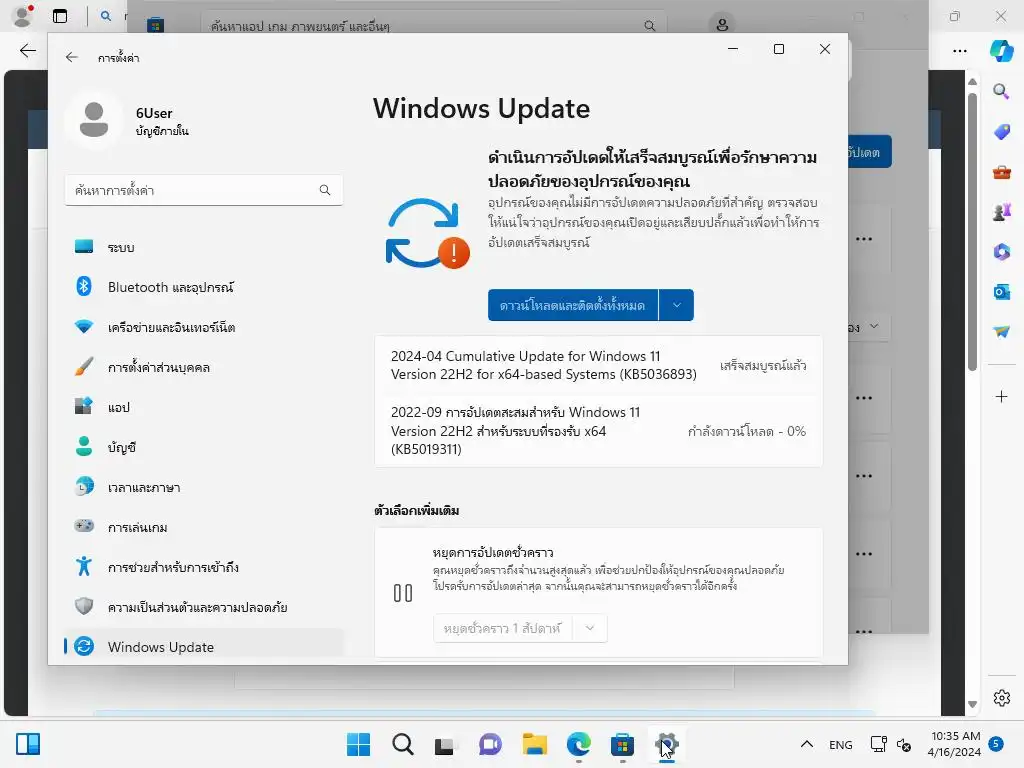
Task: Go back using the Settings back arrow
Action: click(72, 57)
